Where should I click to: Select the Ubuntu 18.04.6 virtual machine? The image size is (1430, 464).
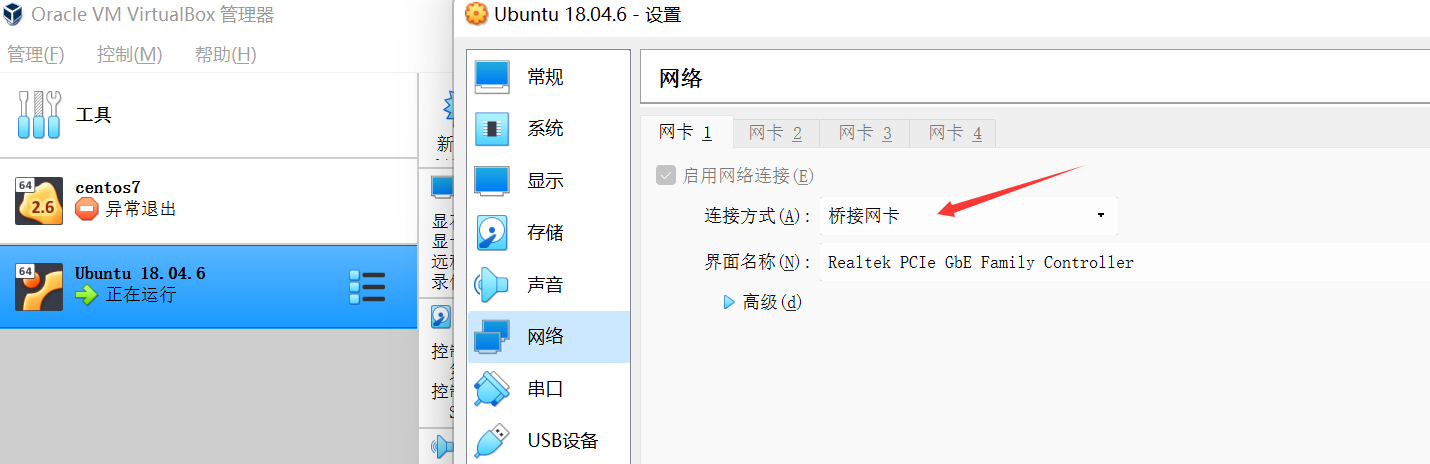point(208,286)
